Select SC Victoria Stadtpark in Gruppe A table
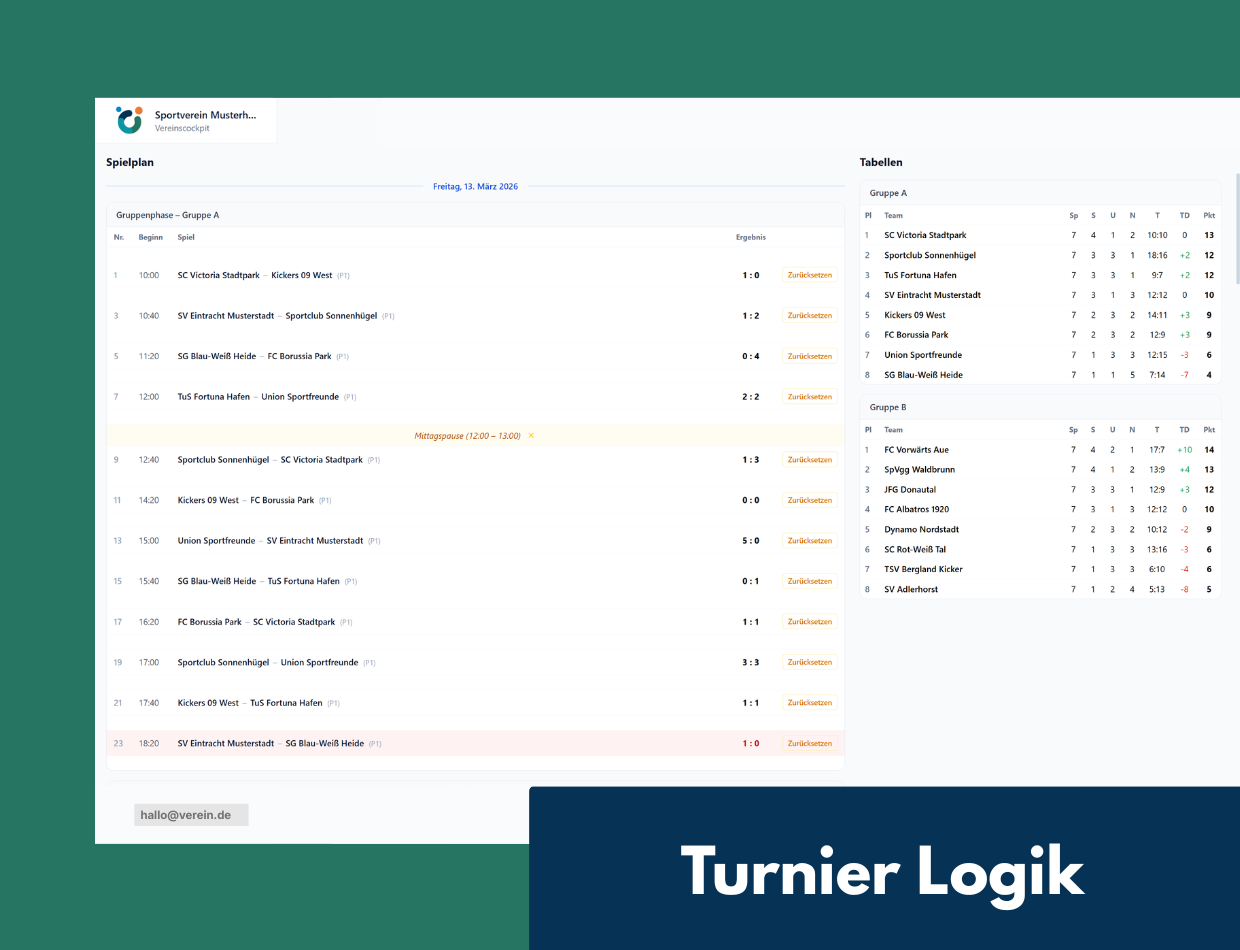 (925, 235)
